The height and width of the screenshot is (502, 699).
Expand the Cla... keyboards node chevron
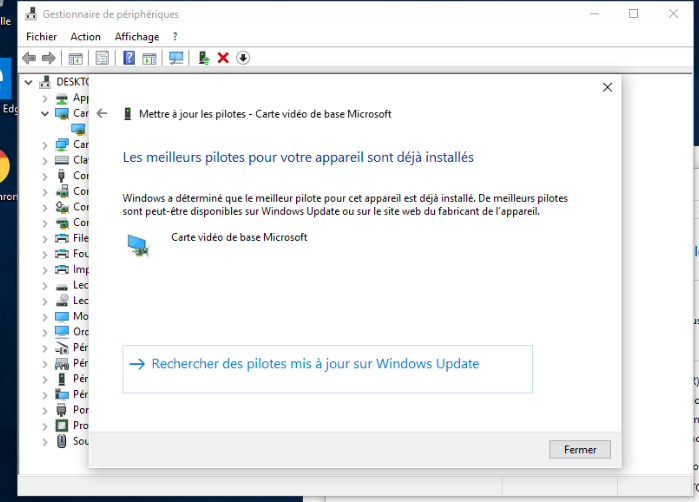tap(45, 160)
